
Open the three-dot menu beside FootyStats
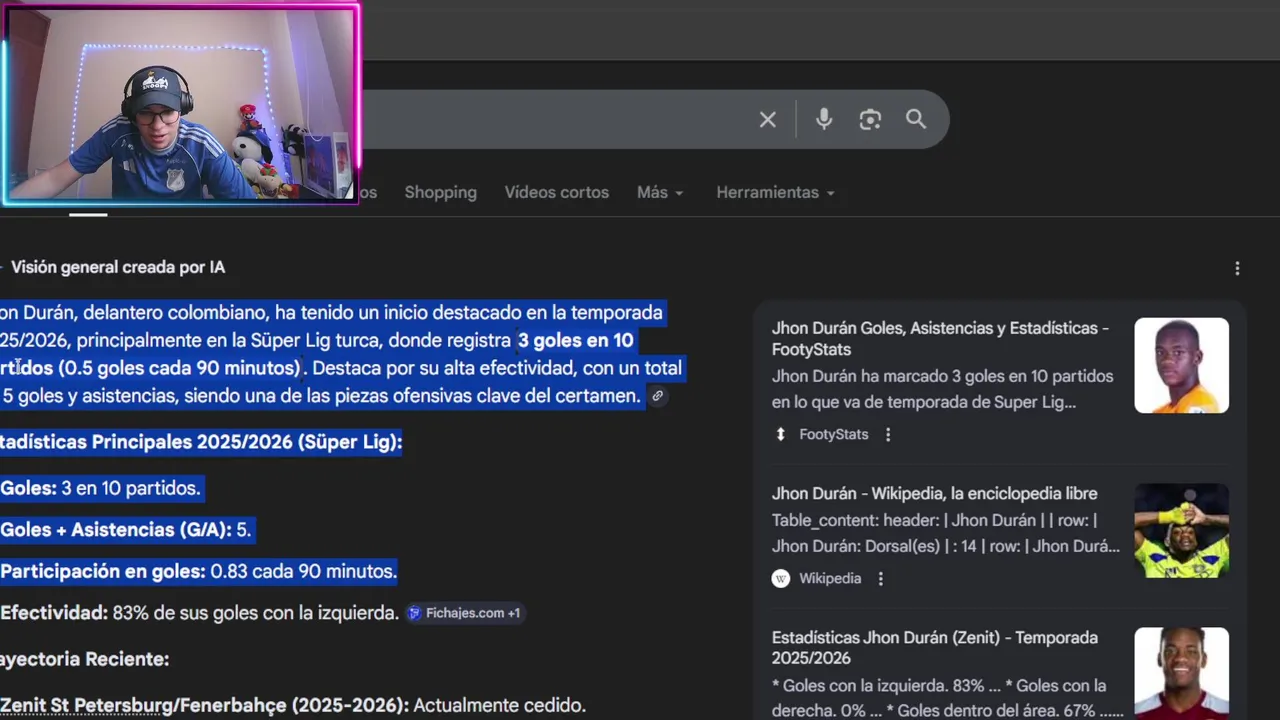pyautogui.click(x=888, y=434)
